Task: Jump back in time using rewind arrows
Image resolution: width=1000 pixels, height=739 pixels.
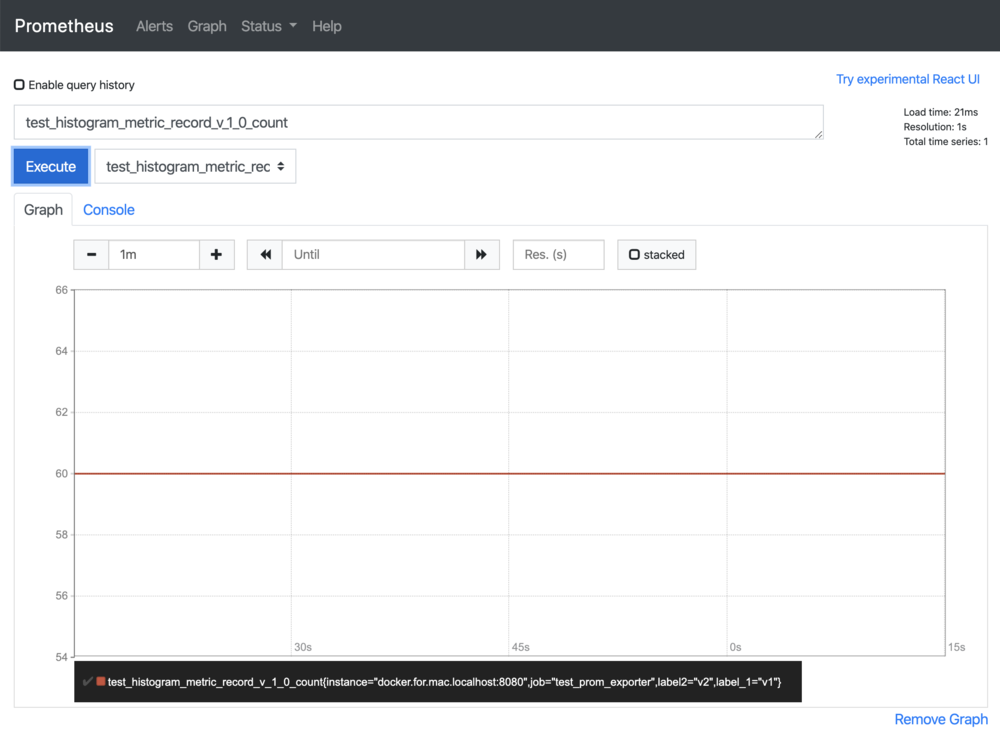Action: tap(264, 254)
